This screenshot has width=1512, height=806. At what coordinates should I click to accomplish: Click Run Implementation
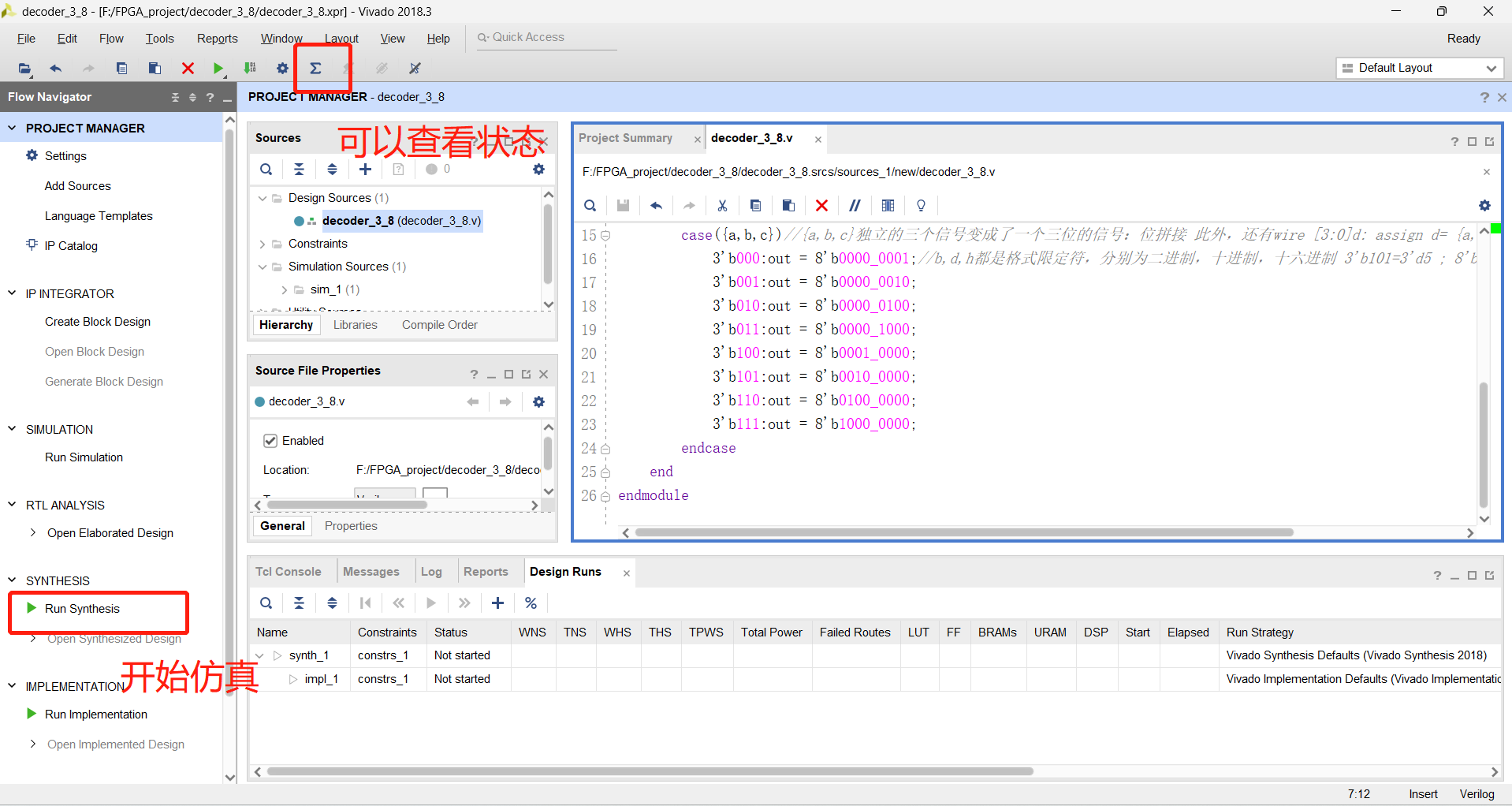(x=96, y=715)
